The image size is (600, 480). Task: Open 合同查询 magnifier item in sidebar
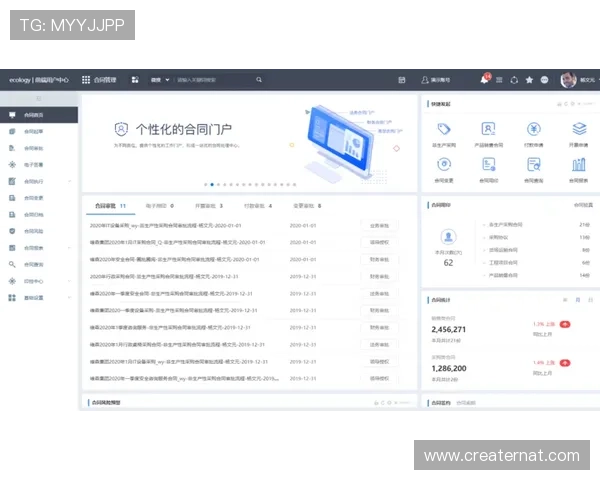coord(39,264)
